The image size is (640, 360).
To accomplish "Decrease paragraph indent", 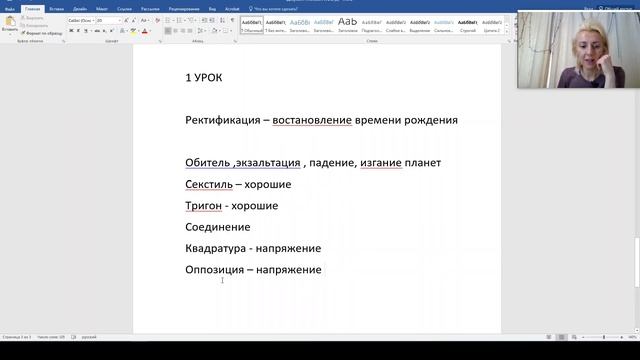I will pos(204,20).
